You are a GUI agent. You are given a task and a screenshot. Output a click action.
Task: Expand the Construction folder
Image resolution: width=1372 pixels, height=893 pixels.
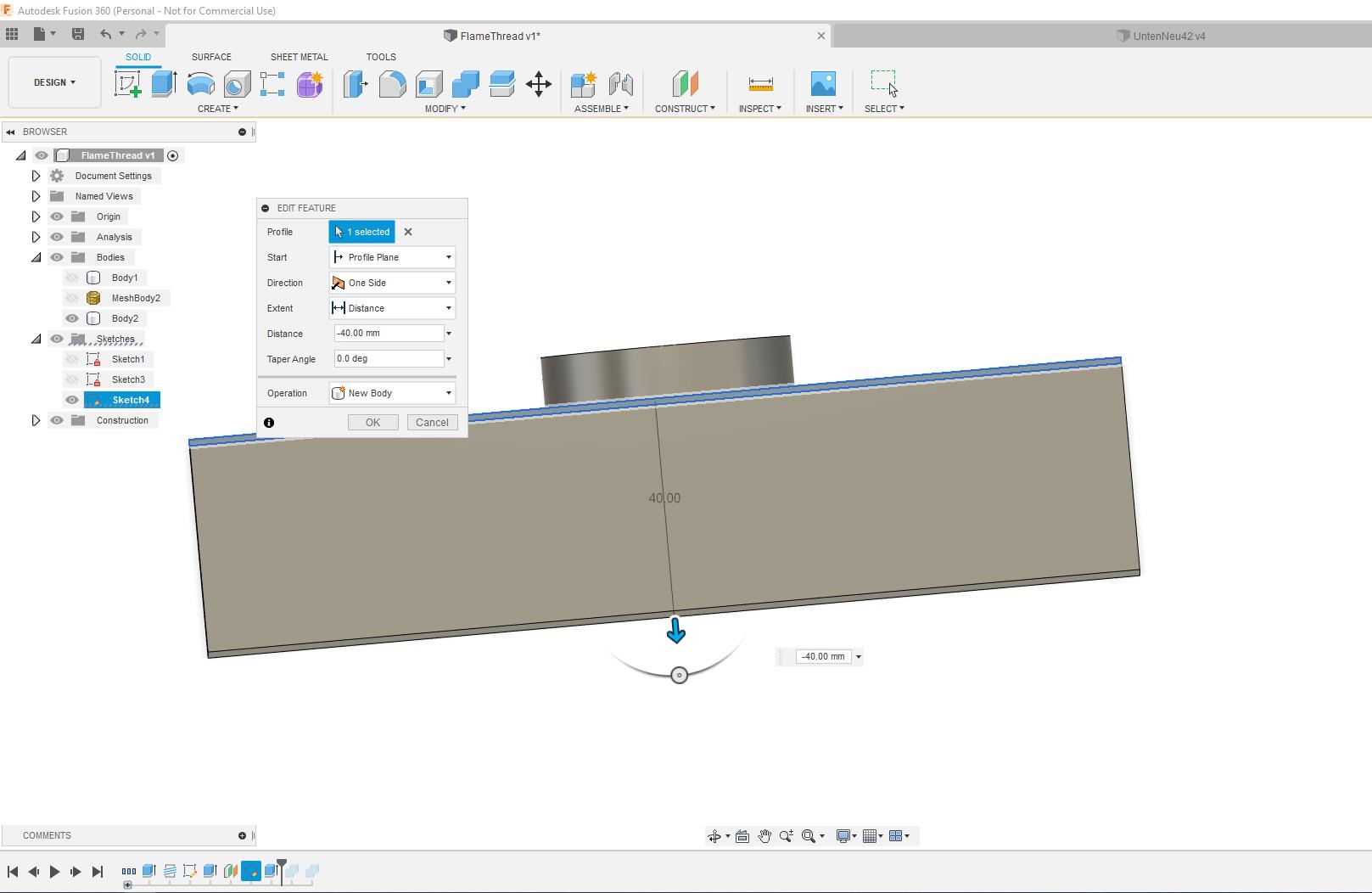[x=36, y=420]
